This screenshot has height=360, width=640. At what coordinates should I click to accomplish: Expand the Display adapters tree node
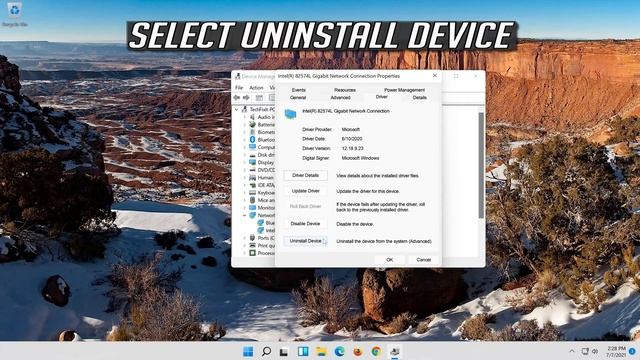point(245,162)
